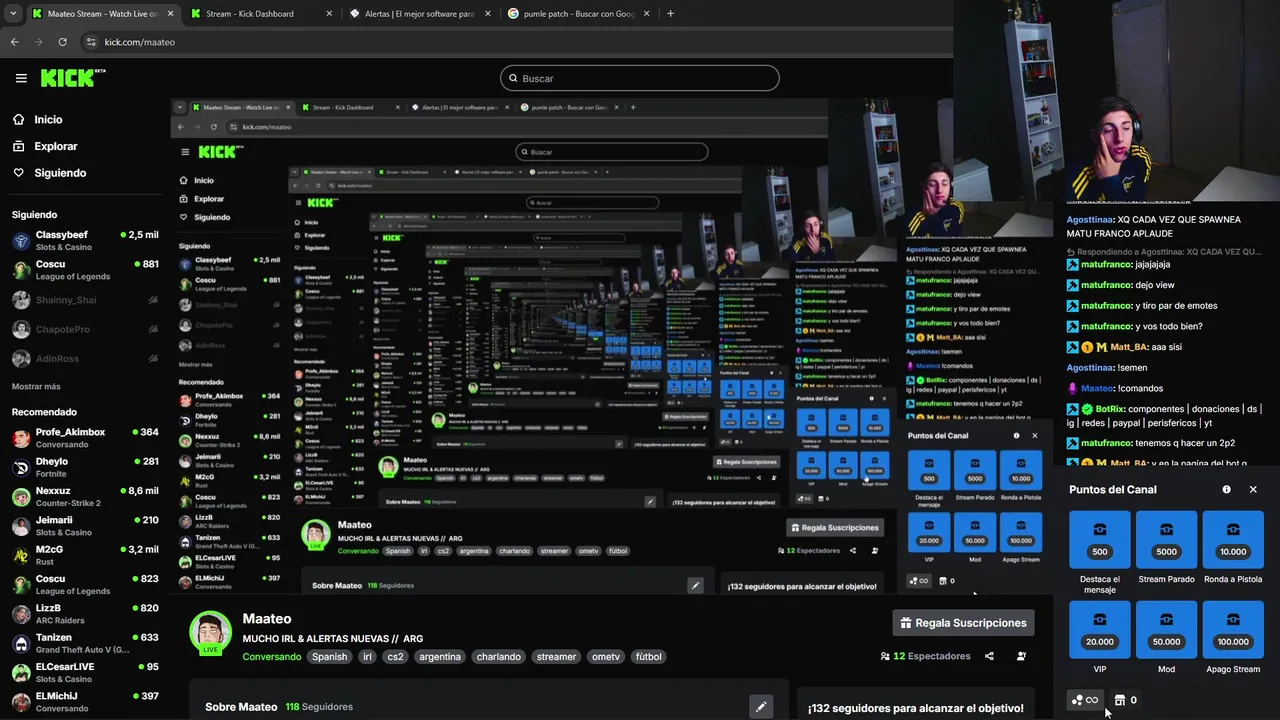Go back with browser back arrow

(x=14, y=42)
